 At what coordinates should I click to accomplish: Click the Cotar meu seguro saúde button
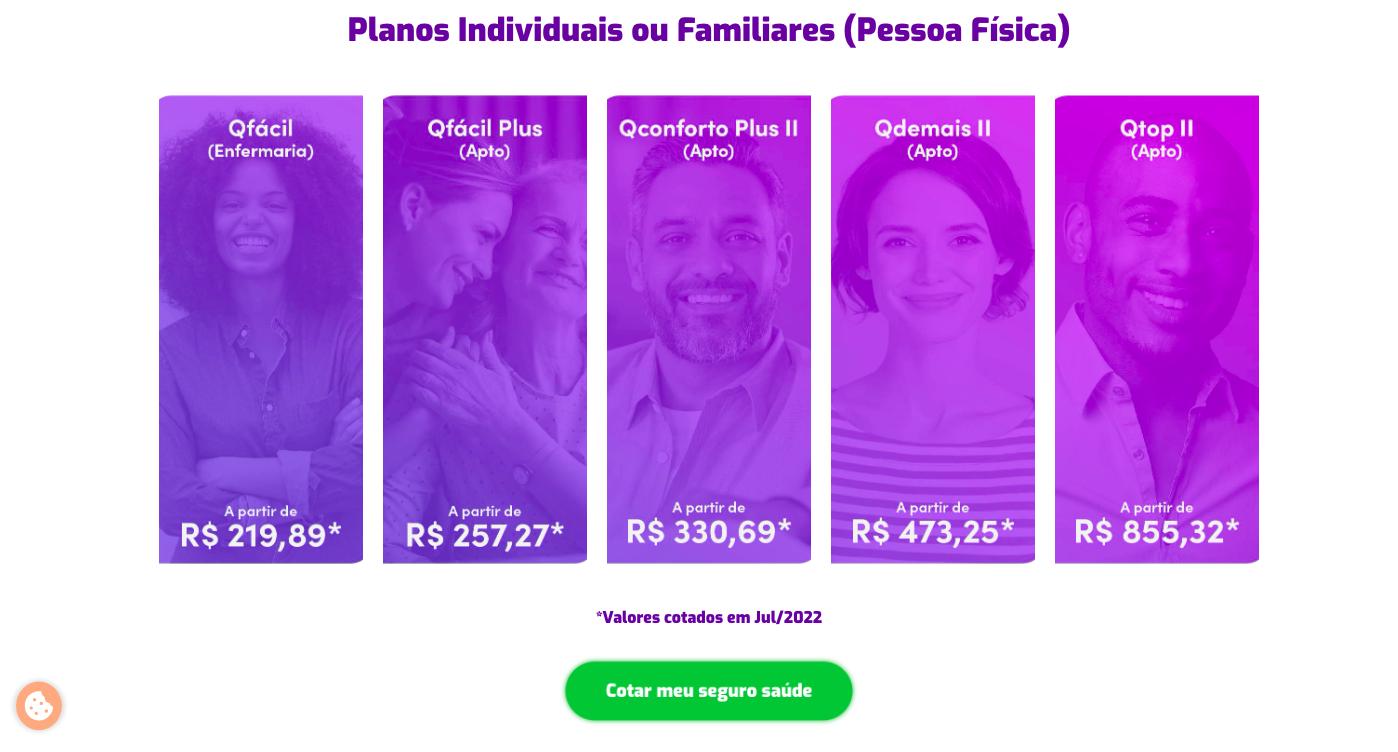[708, 691]
